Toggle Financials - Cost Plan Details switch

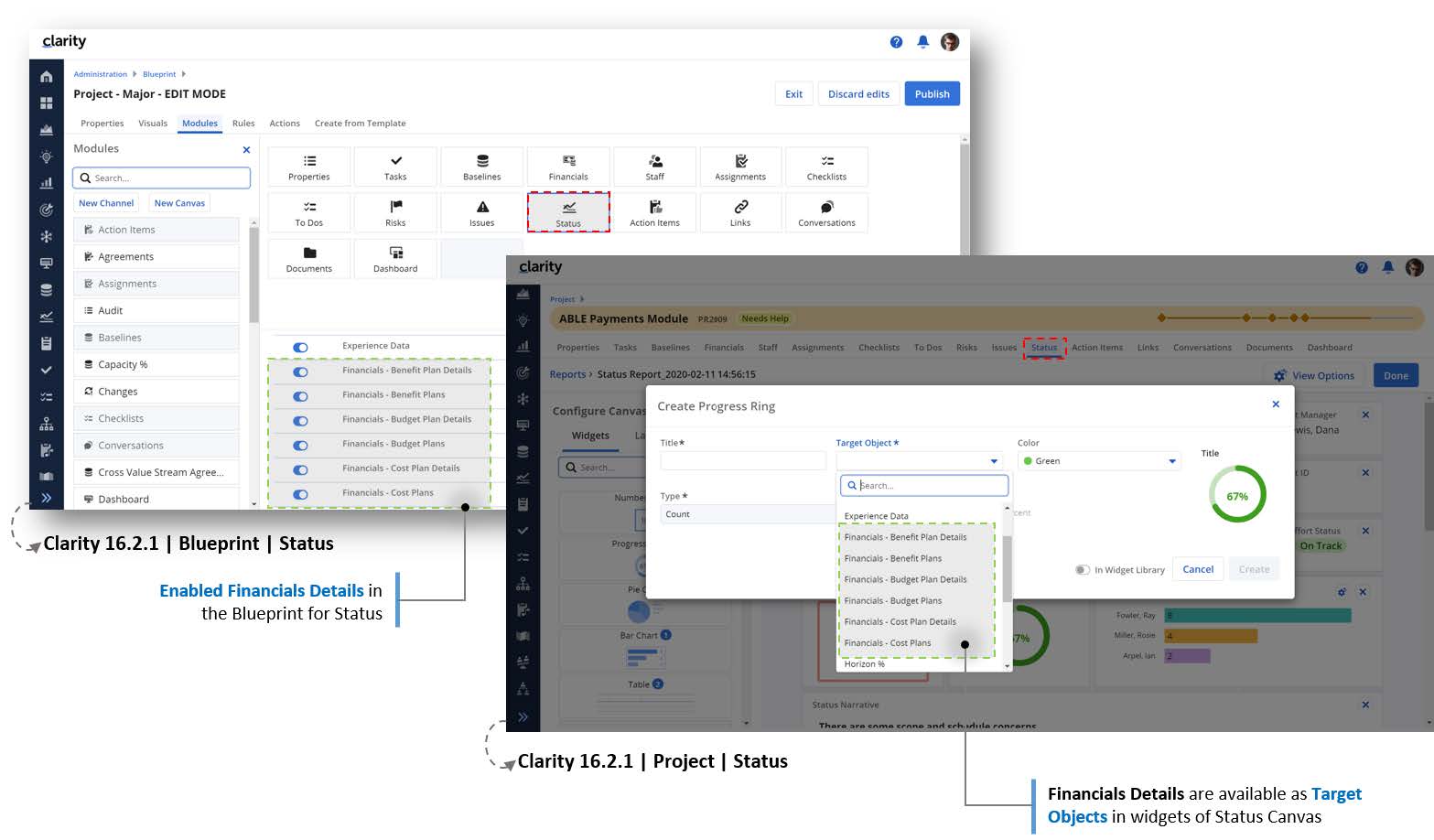click(300, 470)
